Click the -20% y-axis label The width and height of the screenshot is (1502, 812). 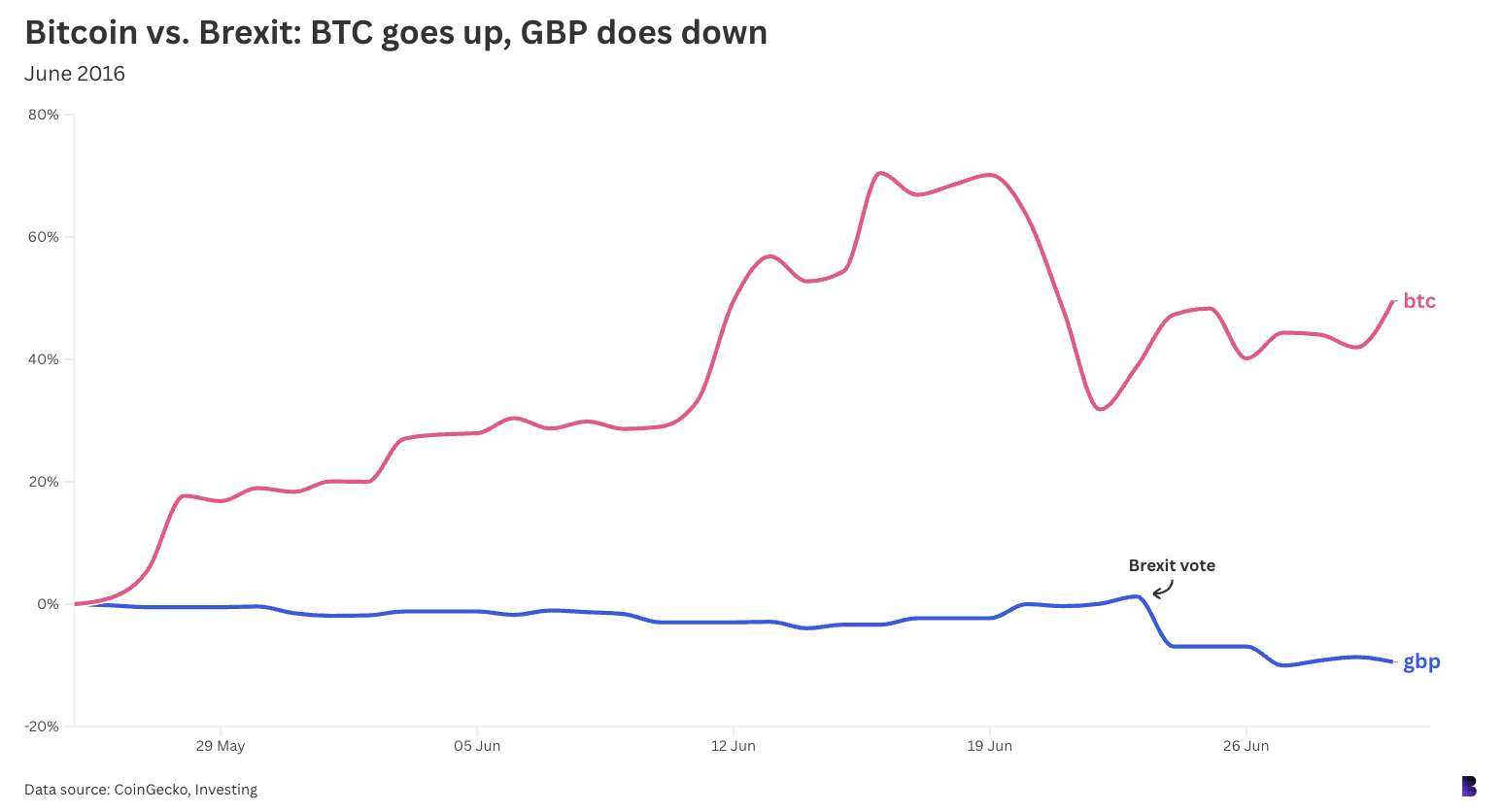click(x=42, y=727)
